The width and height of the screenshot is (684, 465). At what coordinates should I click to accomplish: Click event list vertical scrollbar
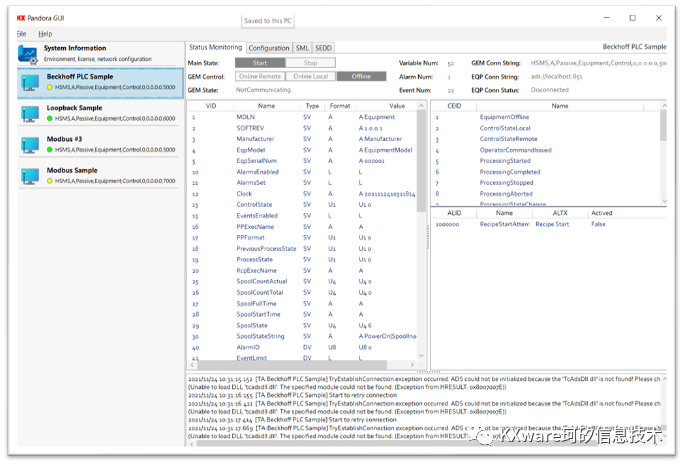click(x=663, y=126)
